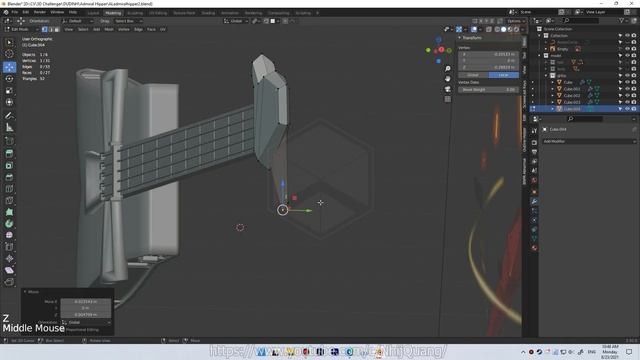Open the Vertex menu
The height and width of the screenshot is (360, 640).
pyautogui.click(x=124, y=29)
